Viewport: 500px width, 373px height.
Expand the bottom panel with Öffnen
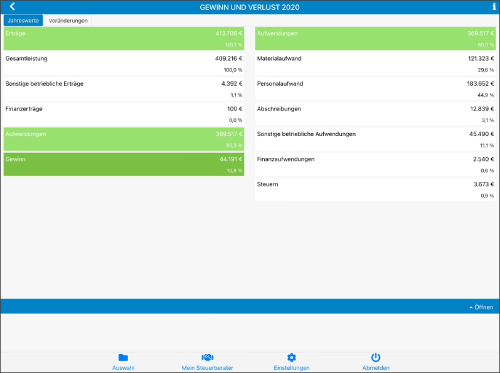(x=481, y=307)
